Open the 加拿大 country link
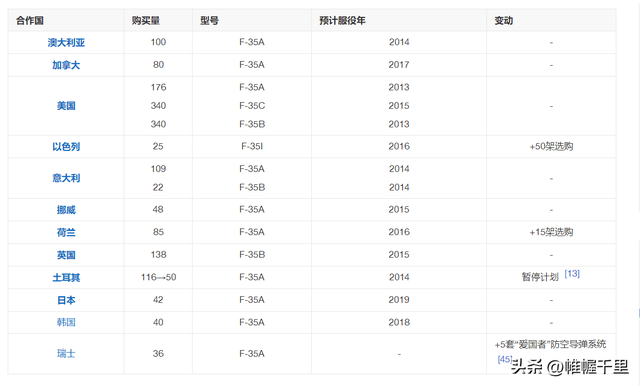This screenshot has height=386, width=640. 66,65
